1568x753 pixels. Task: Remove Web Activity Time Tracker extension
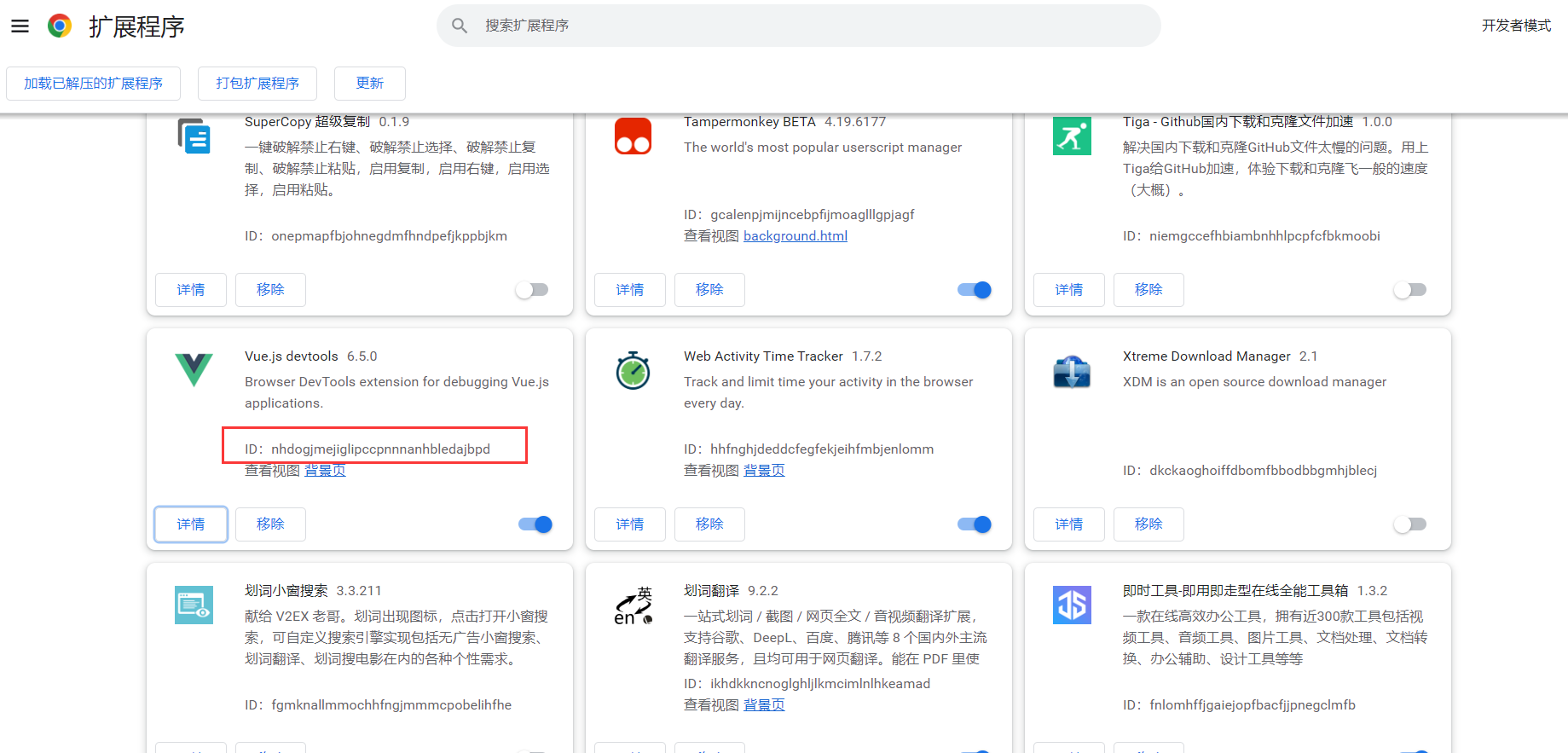[x=709, y=524]
